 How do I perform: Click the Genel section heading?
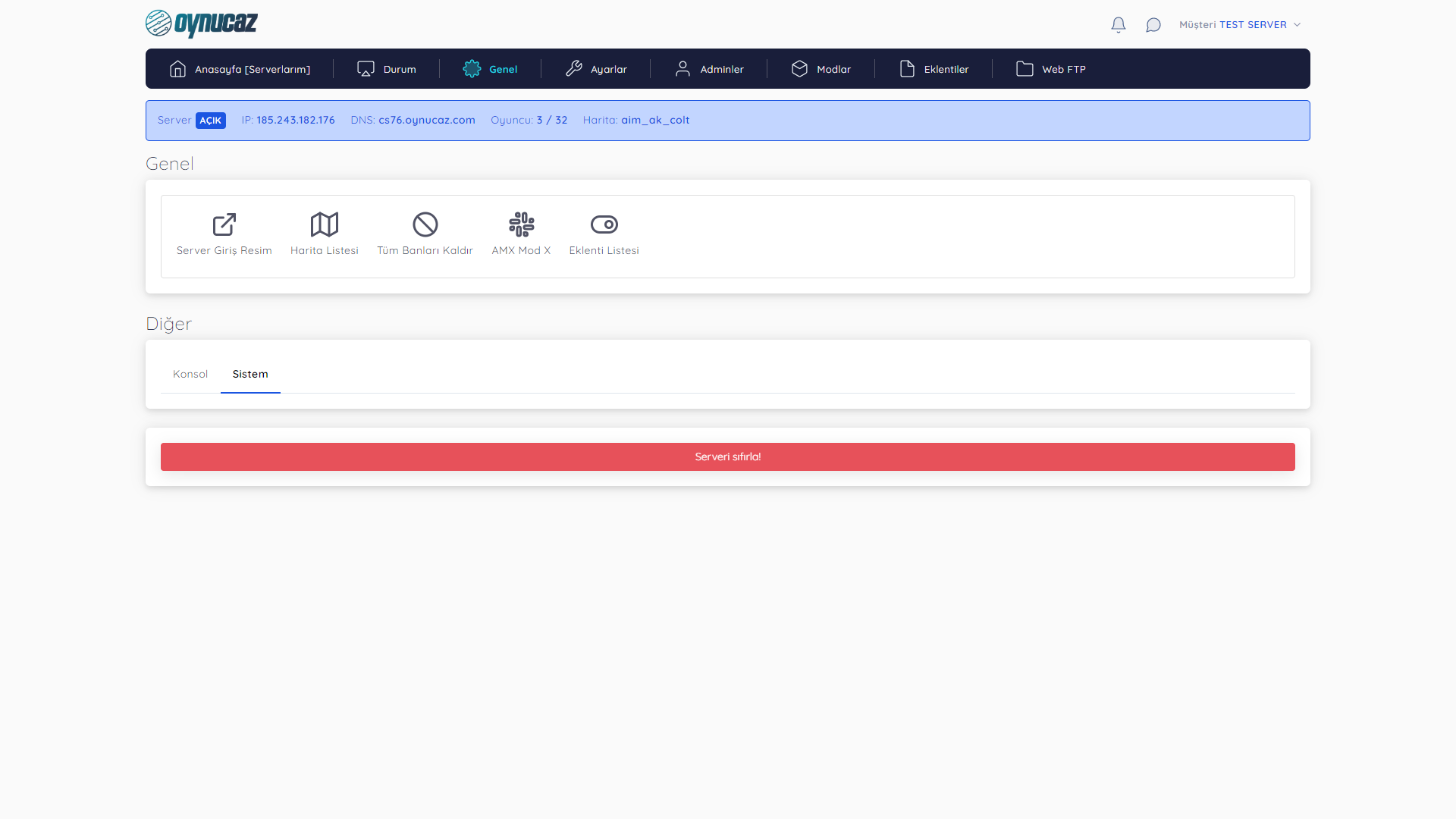[170, 164]
